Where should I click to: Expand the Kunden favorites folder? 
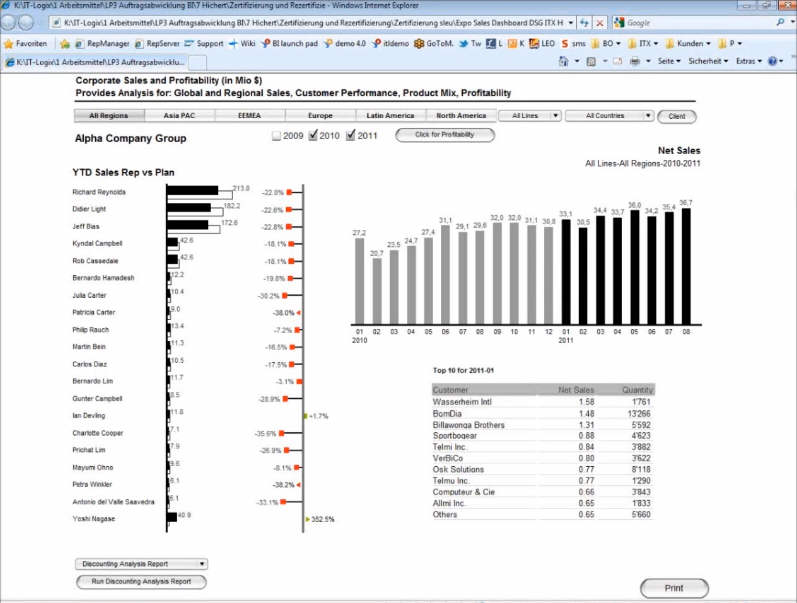point(688,44)
